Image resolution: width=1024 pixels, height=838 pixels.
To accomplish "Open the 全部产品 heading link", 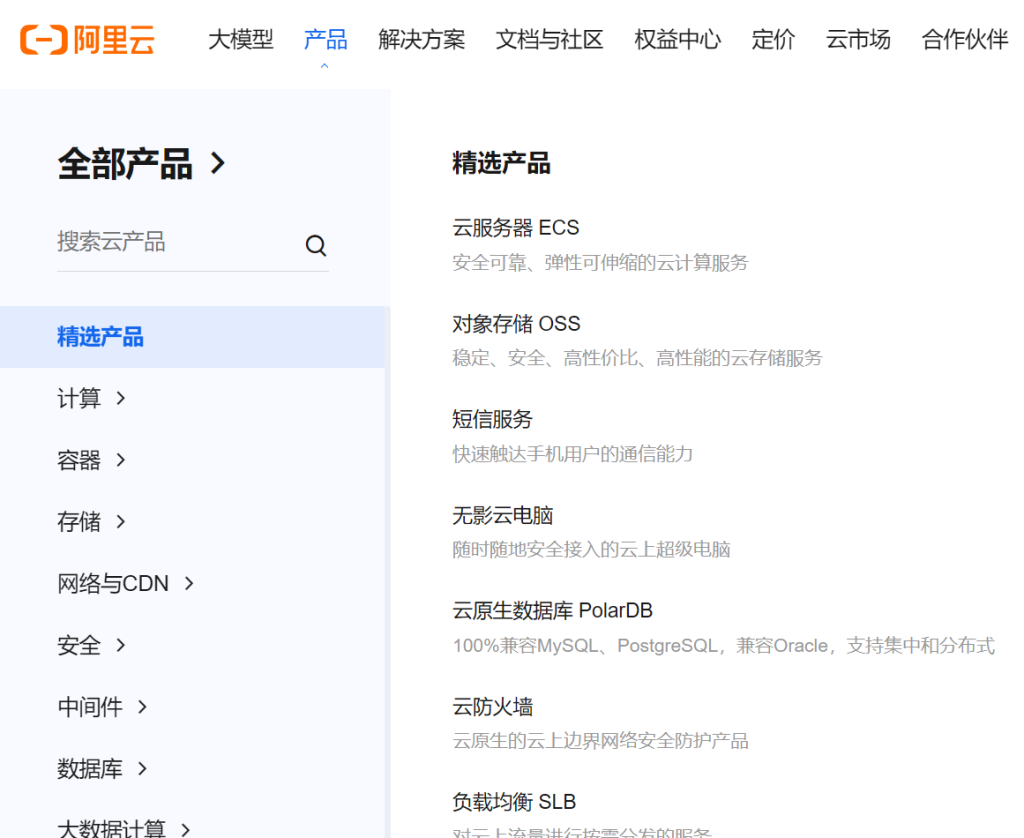I will click(x=125, y=163).
